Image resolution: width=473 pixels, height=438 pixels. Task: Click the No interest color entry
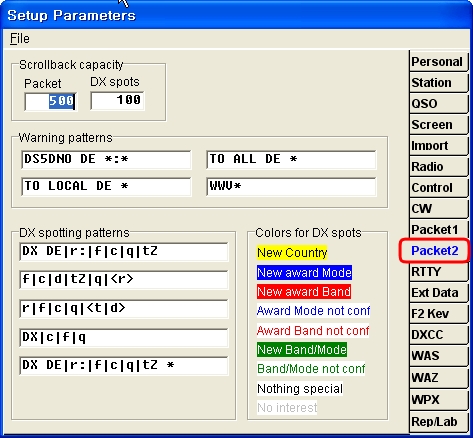click(x=287, y=408)
